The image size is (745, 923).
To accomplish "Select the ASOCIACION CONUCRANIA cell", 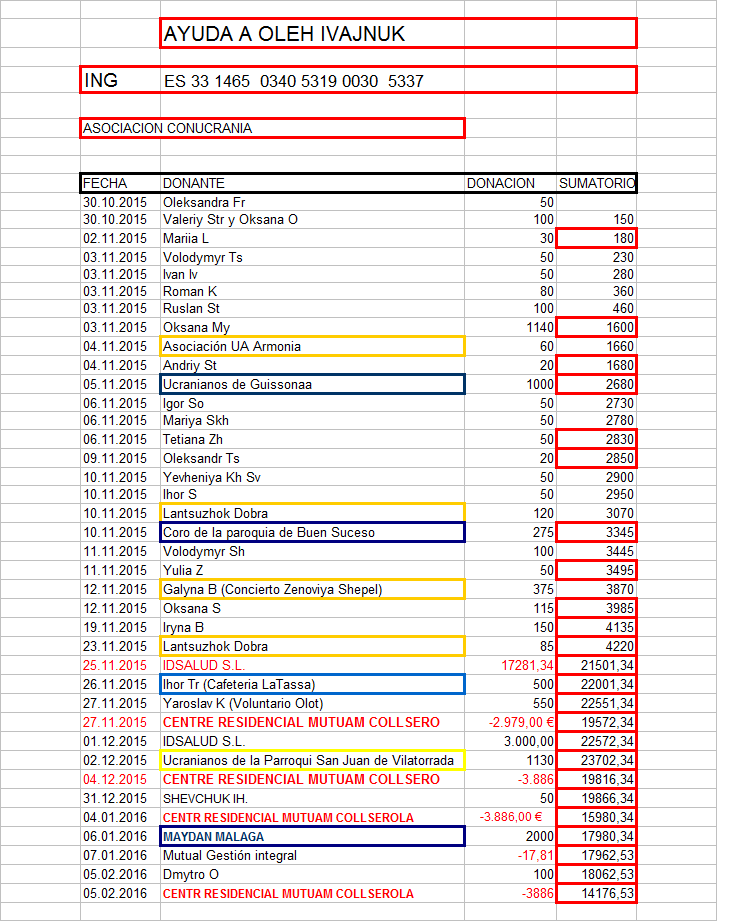I will (271, 128).
